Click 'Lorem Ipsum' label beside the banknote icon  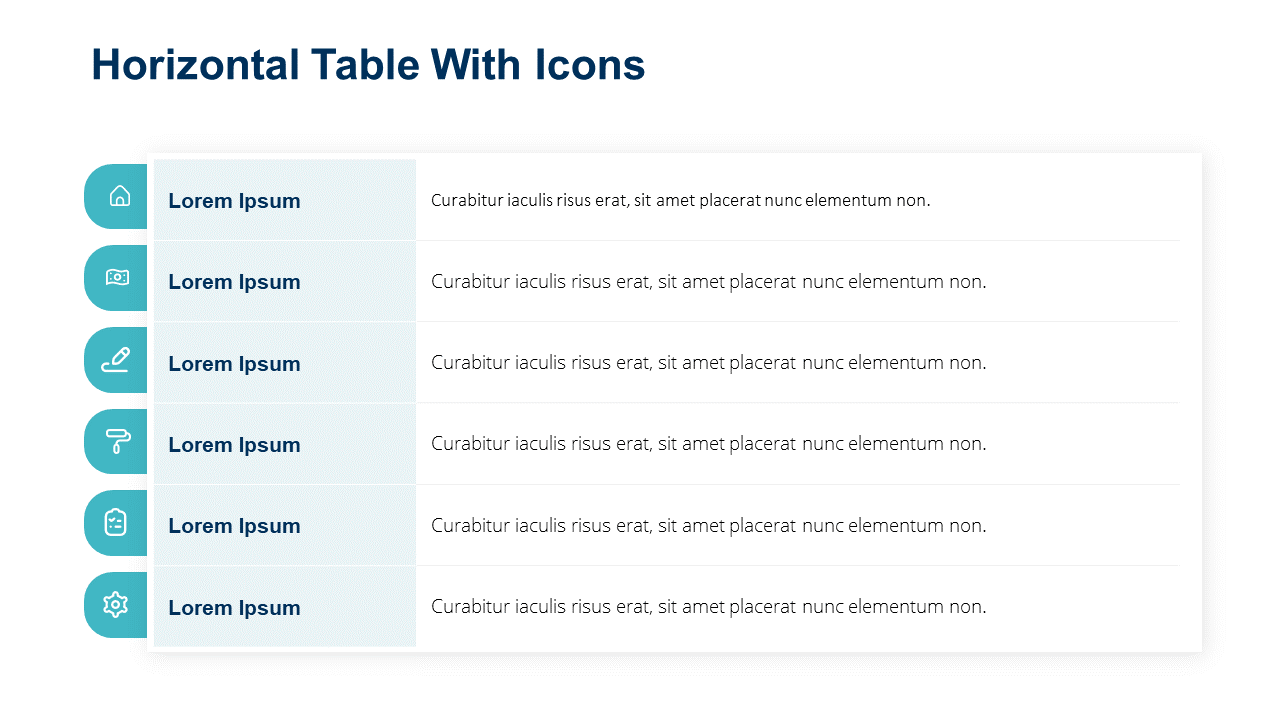(x=234, y=282)
